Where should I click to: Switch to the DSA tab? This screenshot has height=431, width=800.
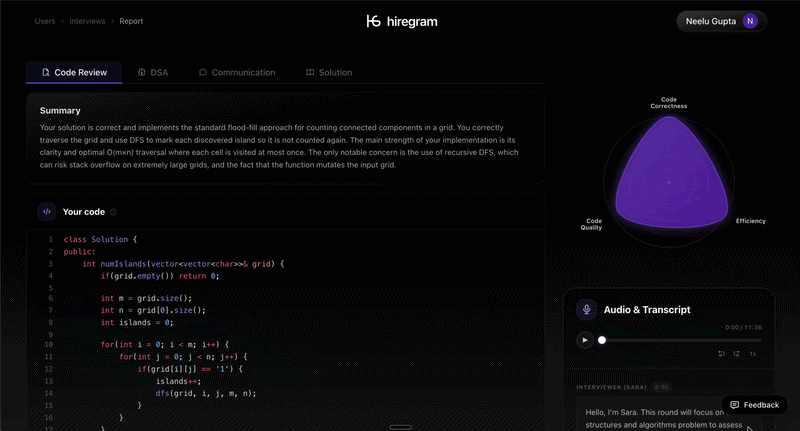click(153, 72)
